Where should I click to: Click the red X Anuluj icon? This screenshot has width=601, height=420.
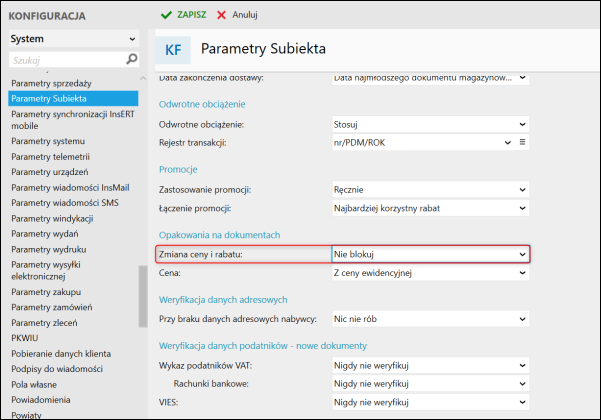tap(221, 15)
